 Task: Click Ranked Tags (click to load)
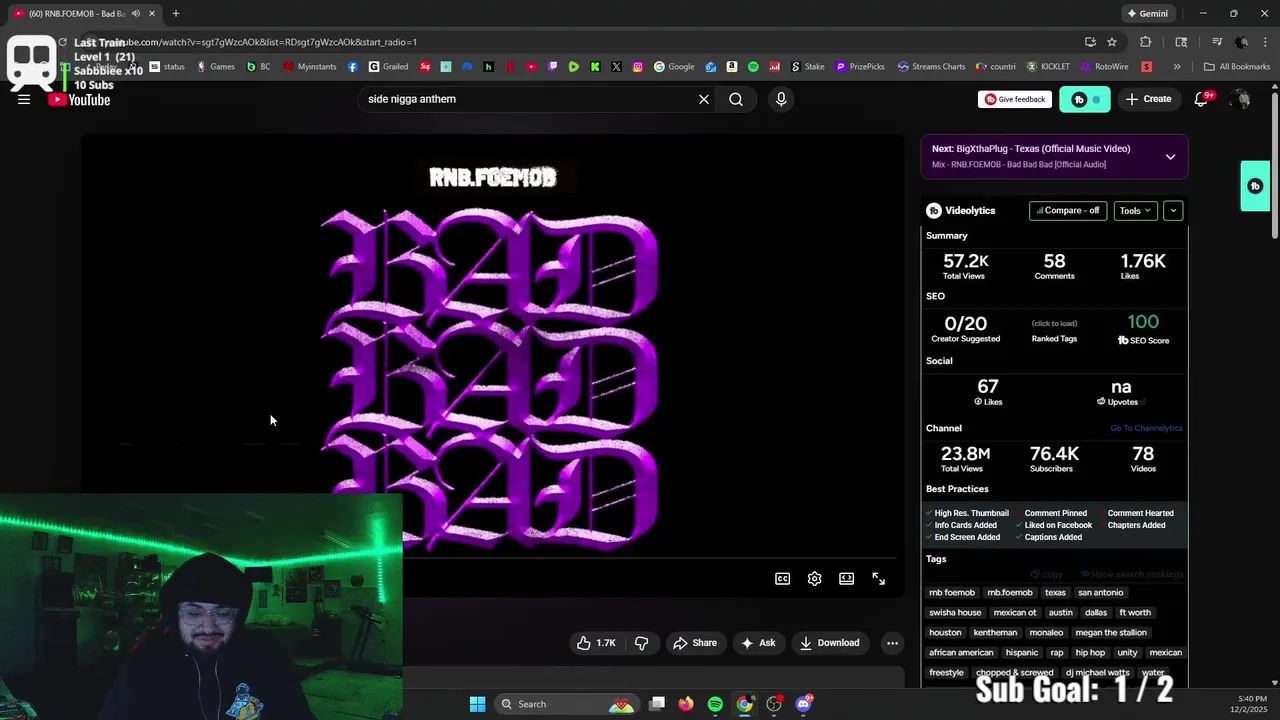click(x=1054, y=331)
